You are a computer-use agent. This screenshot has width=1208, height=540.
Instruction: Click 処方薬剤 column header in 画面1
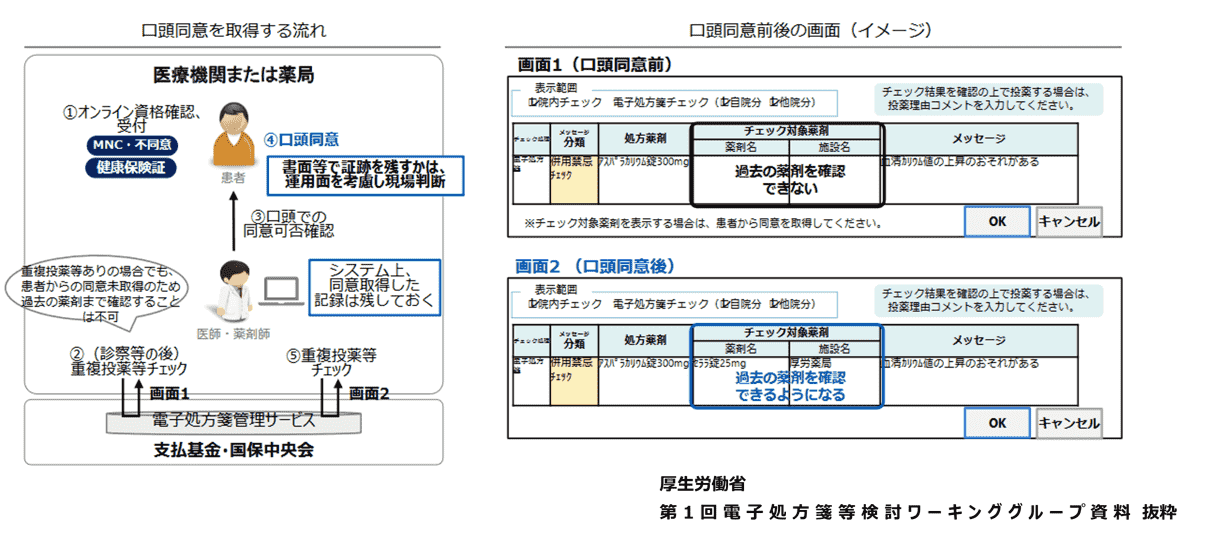pyautogui.click(x=644, y=139)
